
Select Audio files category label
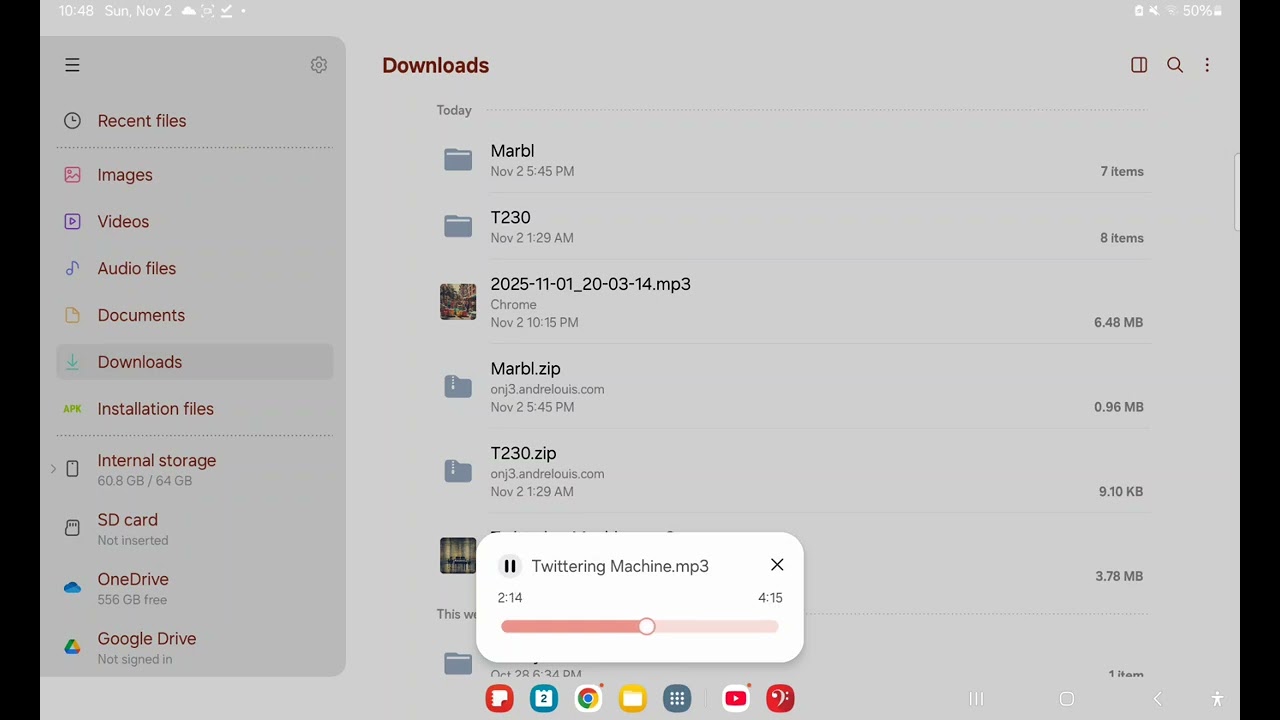click(x=137, y=268)
